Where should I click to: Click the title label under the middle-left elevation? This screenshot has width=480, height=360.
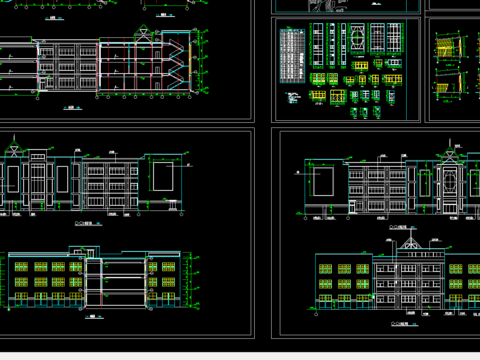click(88, 223)
